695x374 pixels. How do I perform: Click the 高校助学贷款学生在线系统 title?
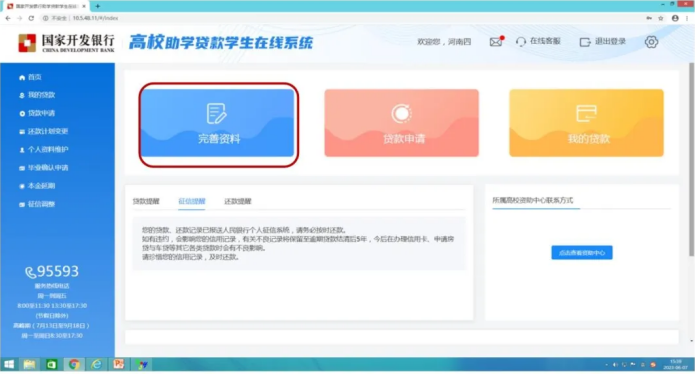click(x=221, y=43)
